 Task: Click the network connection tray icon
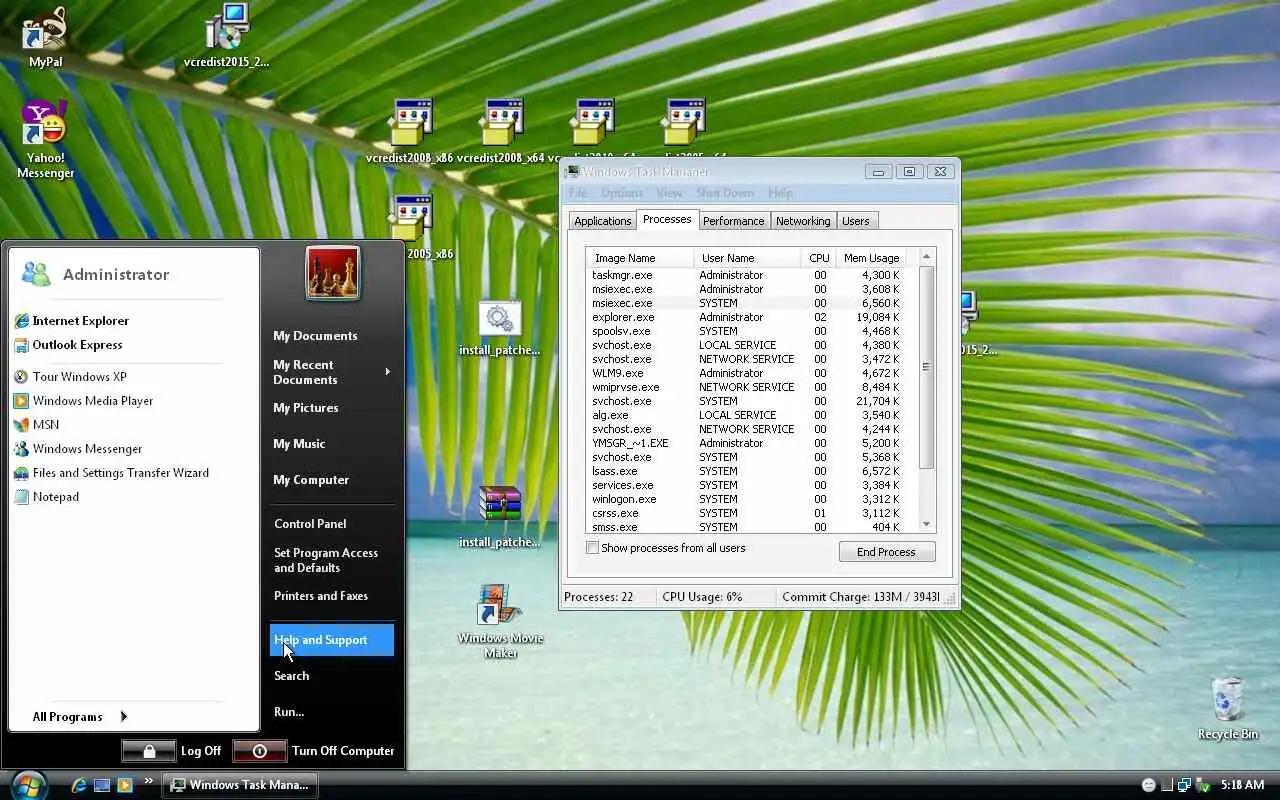tap(1184, 785)
